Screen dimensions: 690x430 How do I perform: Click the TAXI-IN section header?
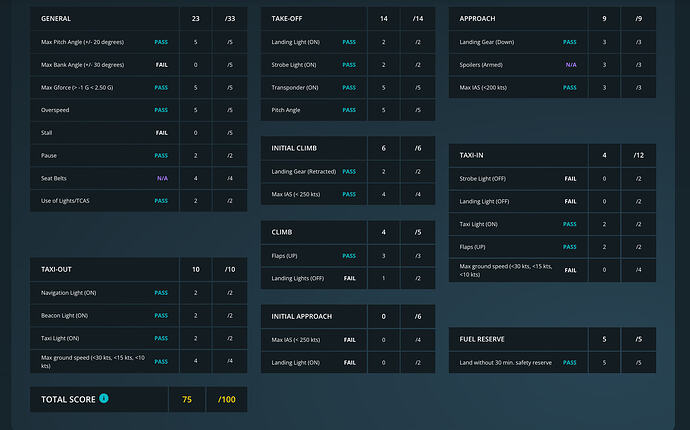pyautogui.click(x=471, y=155)
